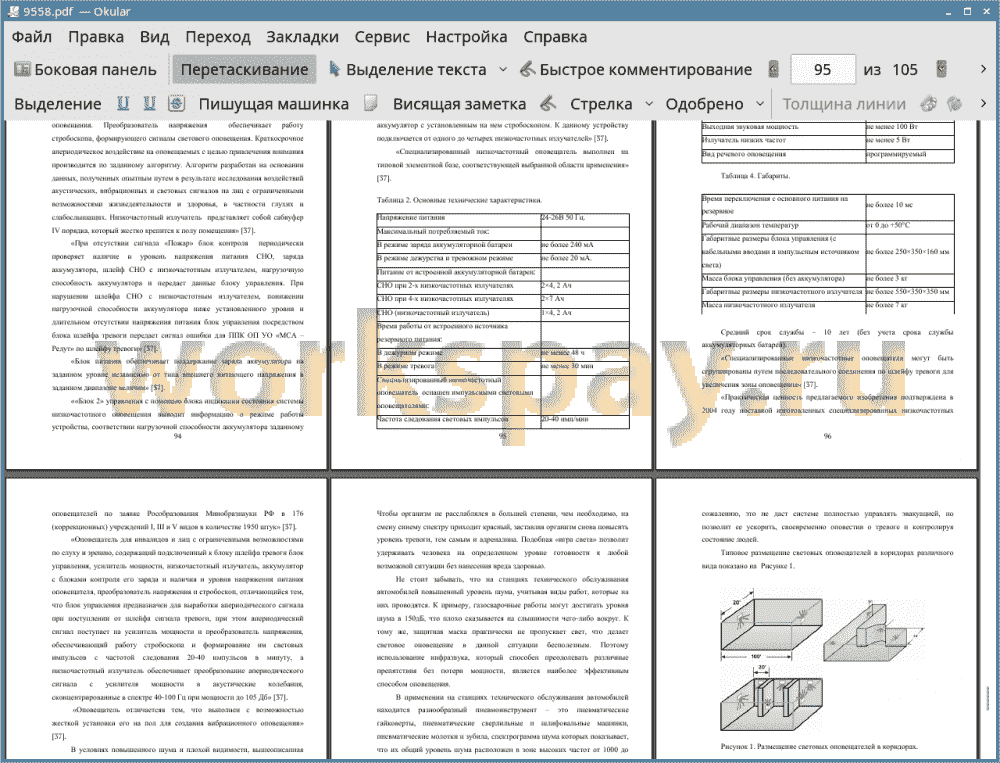Click table cell "Выходная звуковая мощность"
Screen dimensions: 1000x763
(784, 126)
